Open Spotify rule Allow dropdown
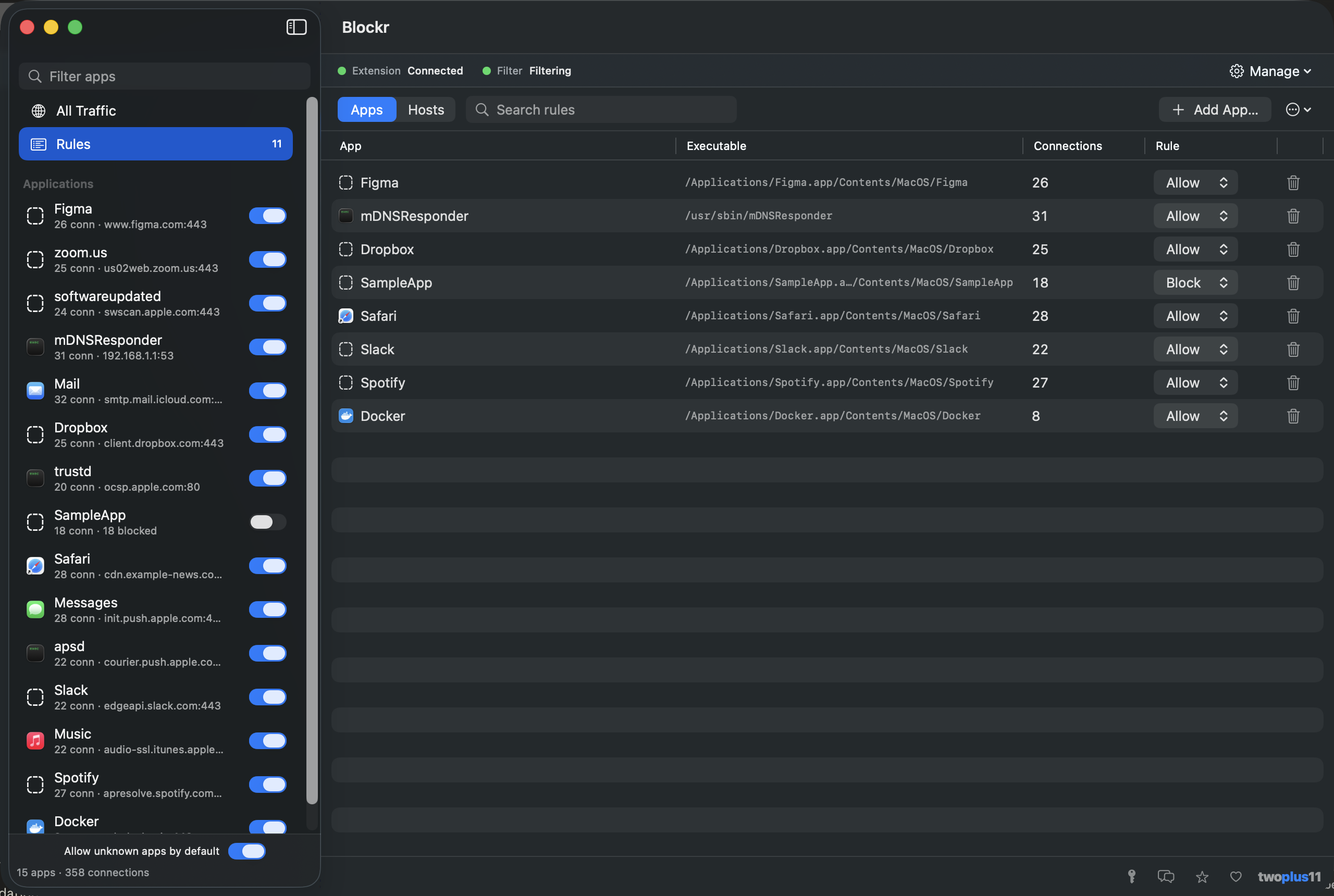The image size is (1334, 896). coord(1196,383)
